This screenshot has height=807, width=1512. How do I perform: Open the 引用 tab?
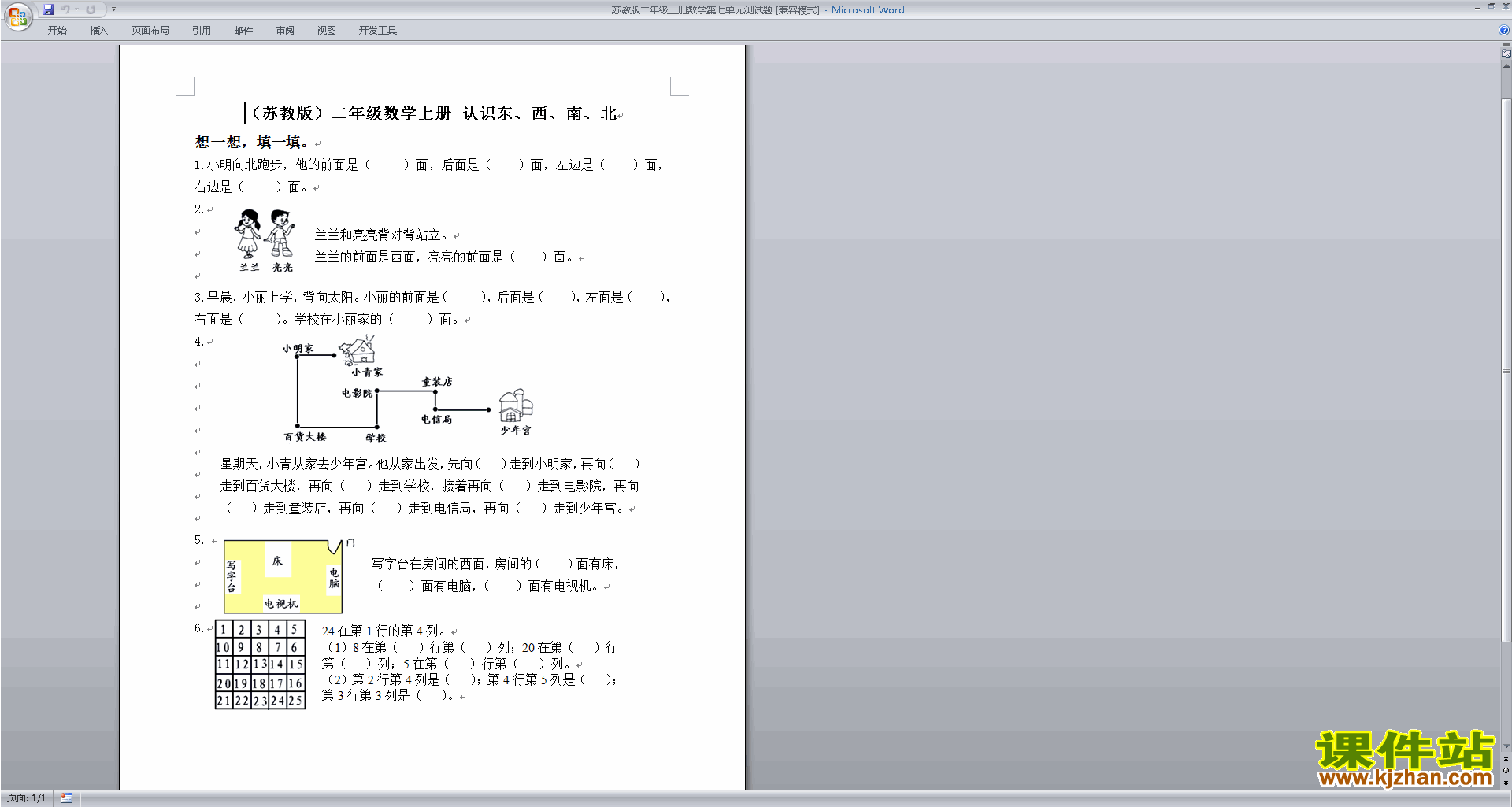tap(202, 30)
